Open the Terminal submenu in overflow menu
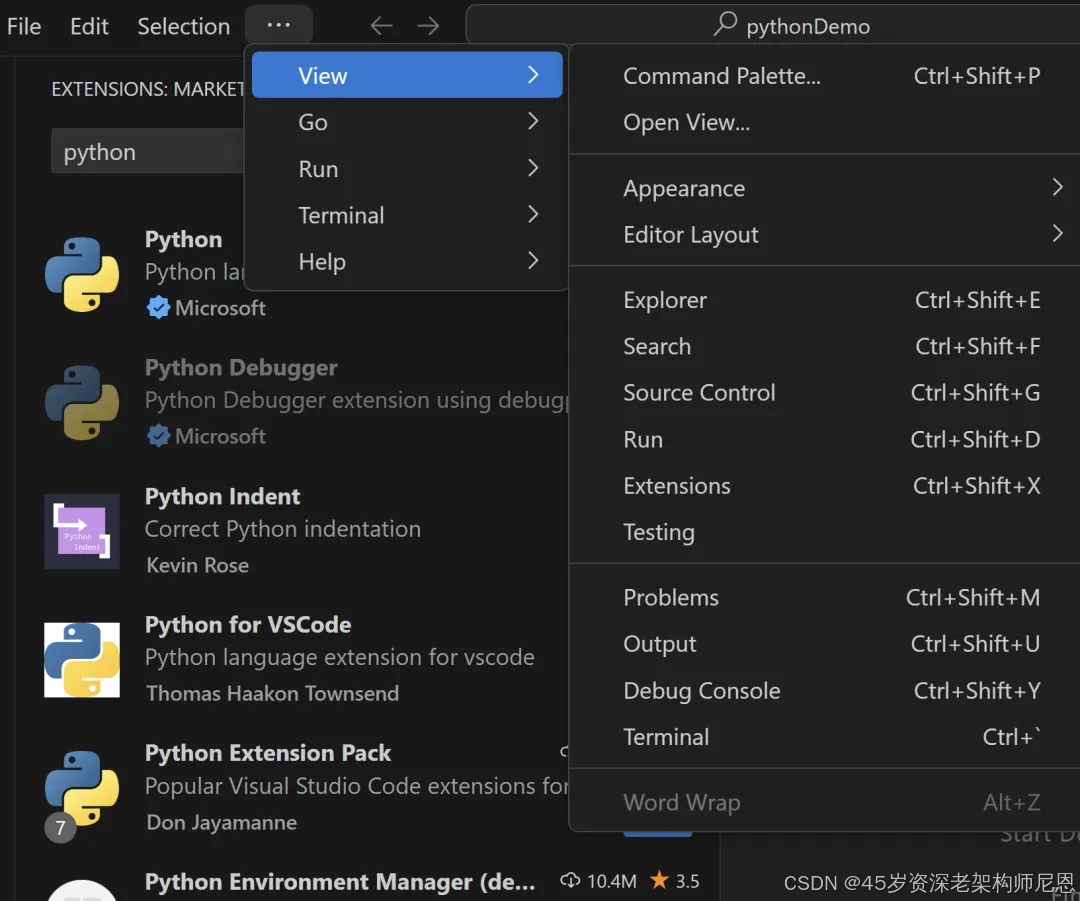The image size is (1080, 901). (407, 215)
